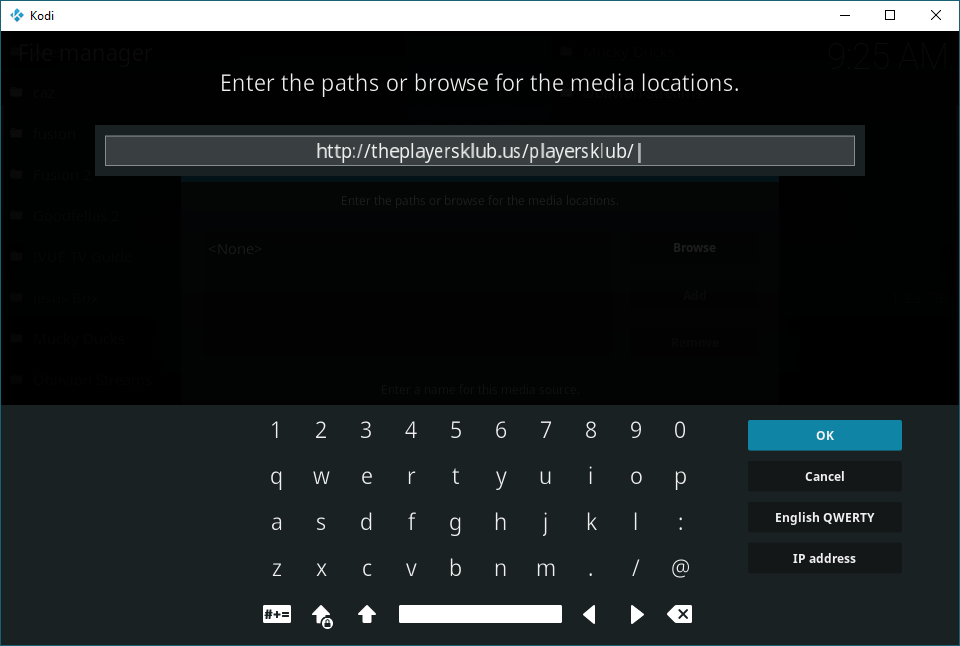Move cursor right with arrow key

636,614
